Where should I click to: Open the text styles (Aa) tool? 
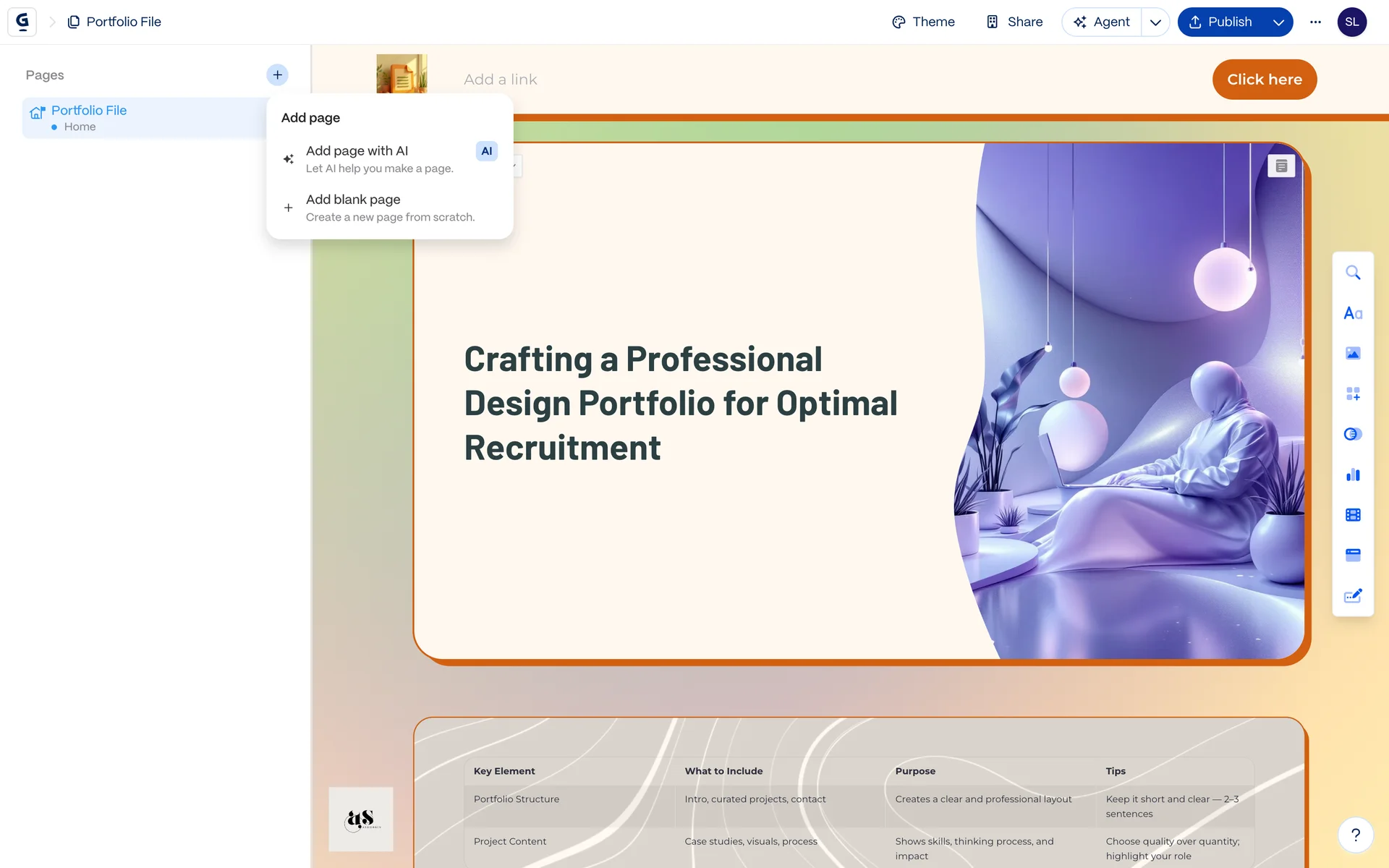(1353, 313)
